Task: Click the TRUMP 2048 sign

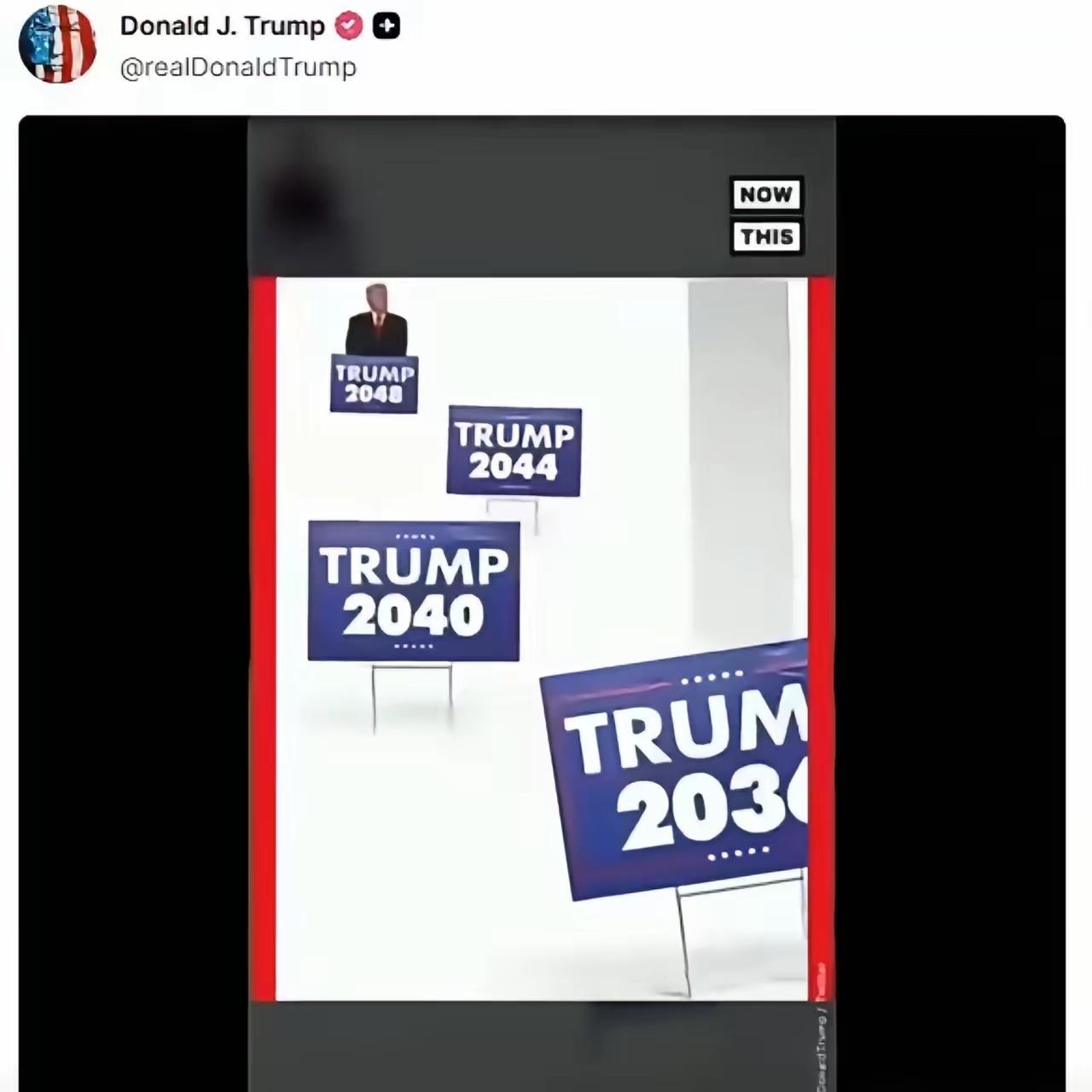Action: coord(374,384)
